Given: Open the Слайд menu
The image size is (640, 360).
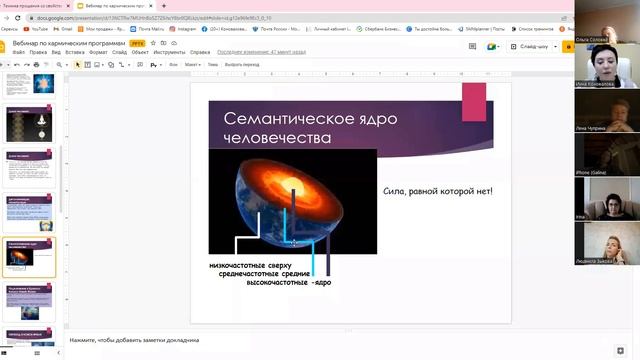Looking at the screenshot, I should [x=119, y=52].
